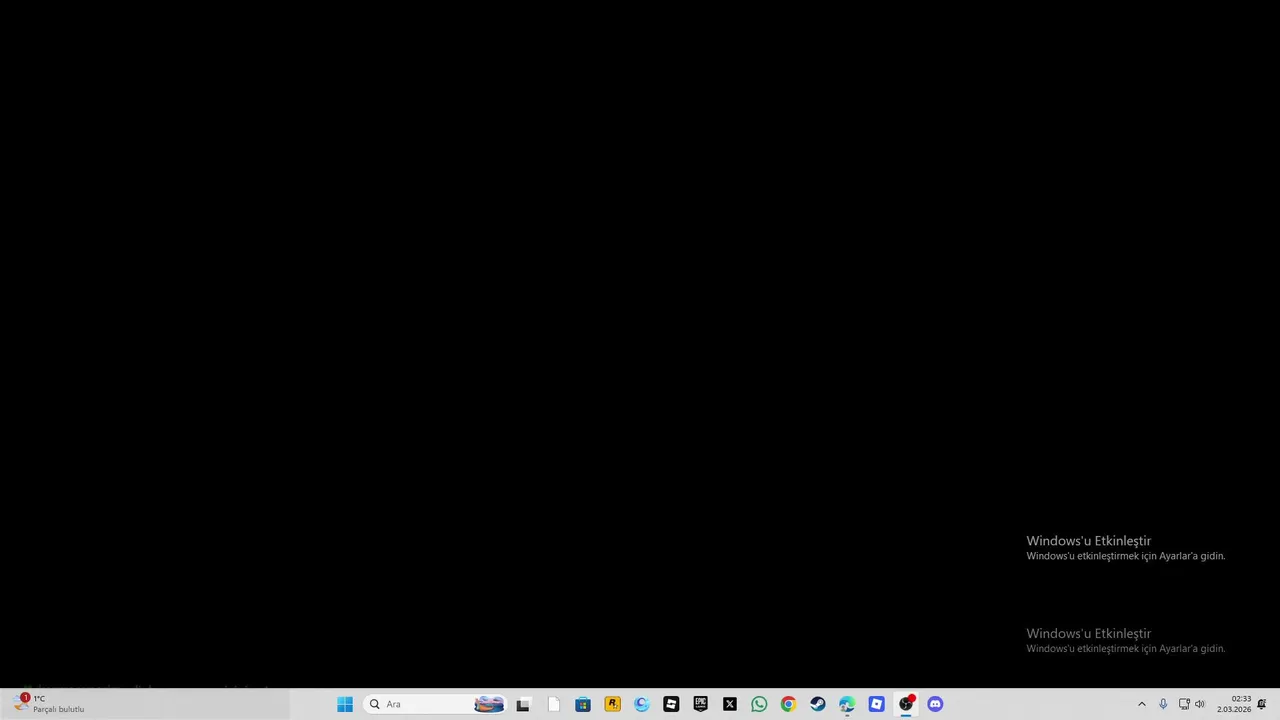Click the Ara search box
1280x720 pixels.
coord(435,704)
